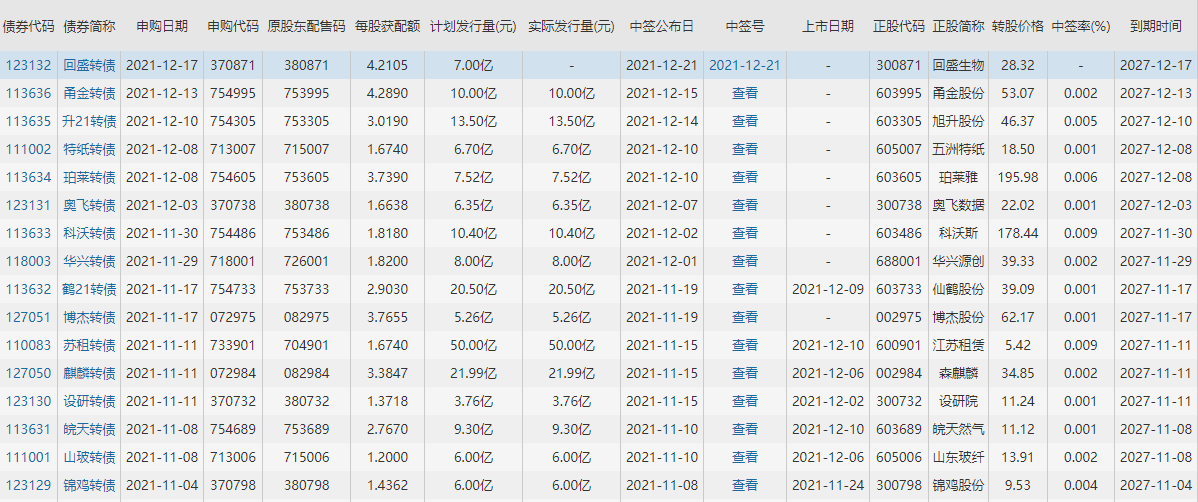Click 查看 in the 锦鸡转债 row
Viewport: 1198px width, 502px height.
point(745,485)
